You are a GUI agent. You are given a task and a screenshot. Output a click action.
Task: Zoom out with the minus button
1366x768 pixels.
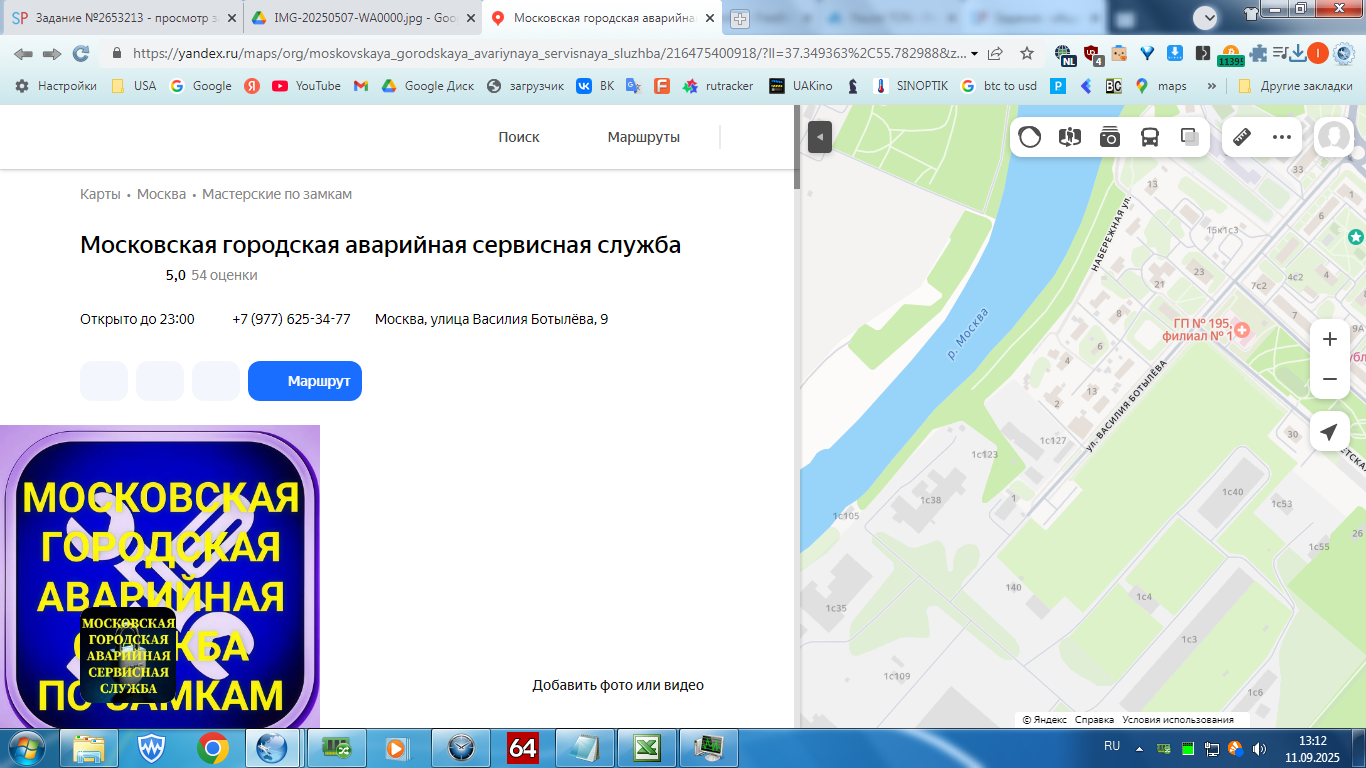click(x=1330, y=379)
